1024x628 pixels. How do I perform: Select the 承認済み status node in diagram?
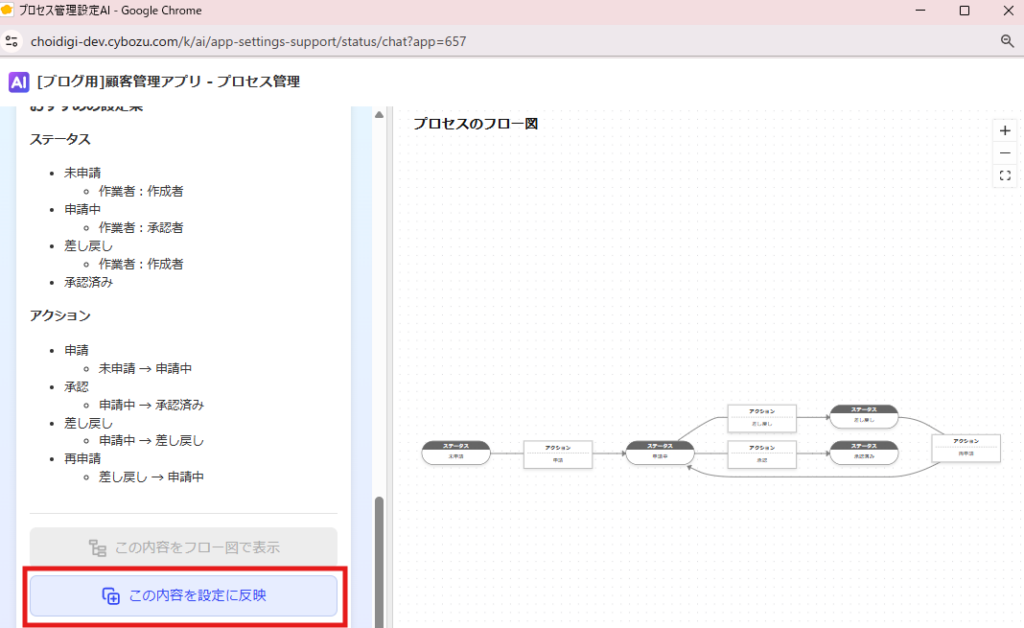coord(864,453)
